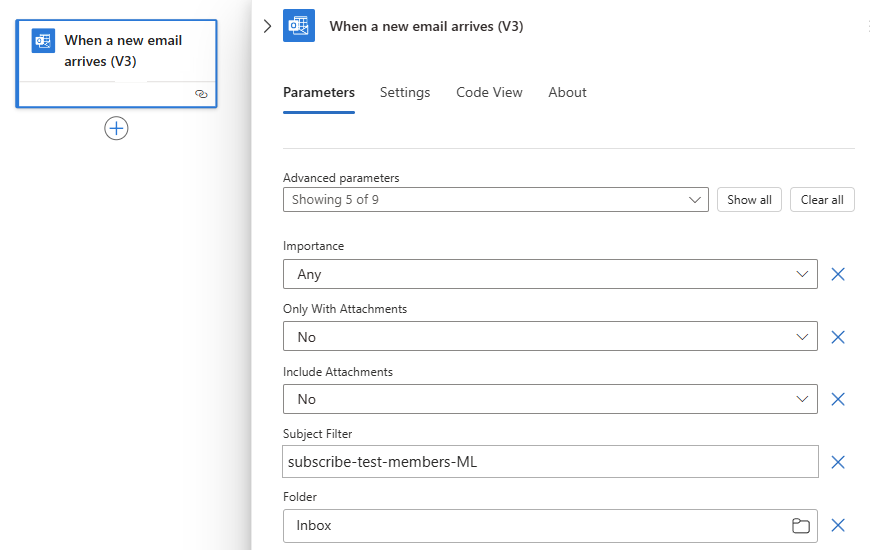Image resolution: width=870 pixels, height=550 pixels.
Task: Click into the Subject Filter text field
Action: (550, 462)
